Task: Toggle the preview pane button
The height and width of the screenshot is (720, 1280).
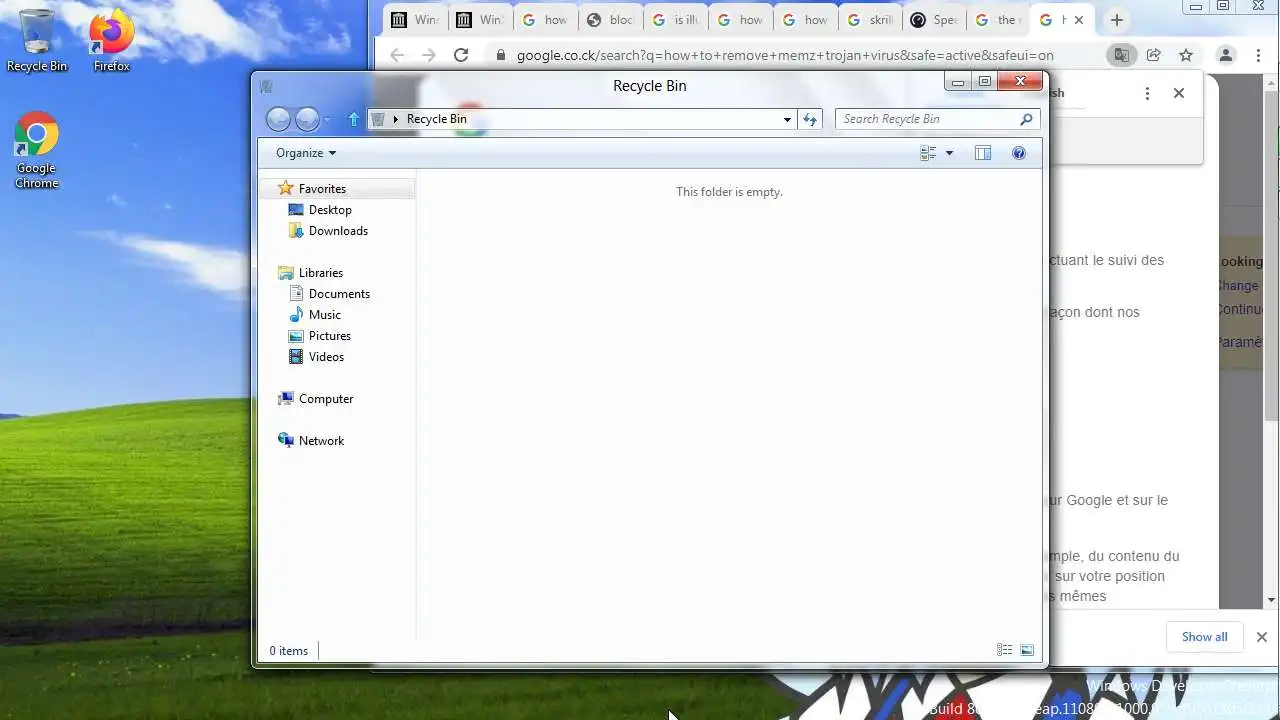Action: coord(983,153)
